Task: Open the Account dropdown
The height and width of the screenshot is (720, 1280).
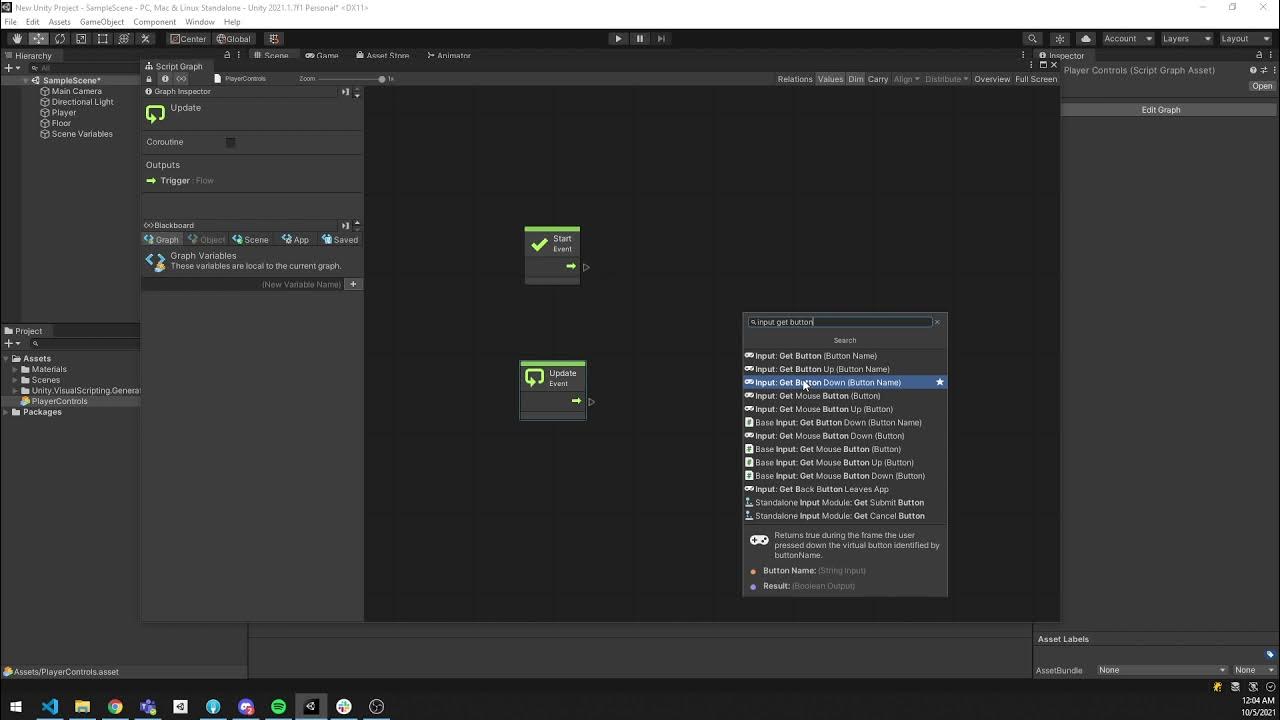Action: pos(1127,39)
